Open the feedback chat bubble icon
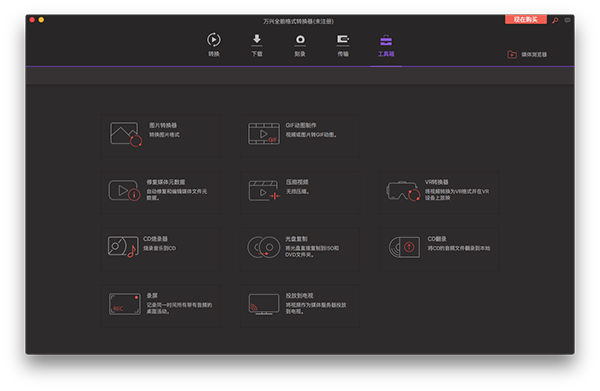The width and height of the screenshot is (600, 391). [567, 20]
